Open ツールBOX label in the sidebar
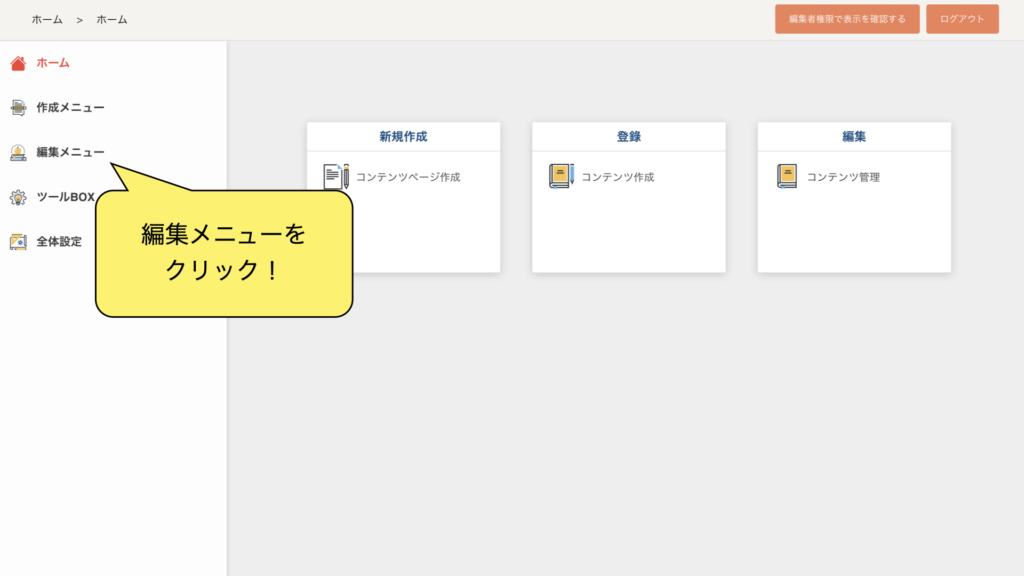The image size is (1024, 576). (x=65, y=197)
